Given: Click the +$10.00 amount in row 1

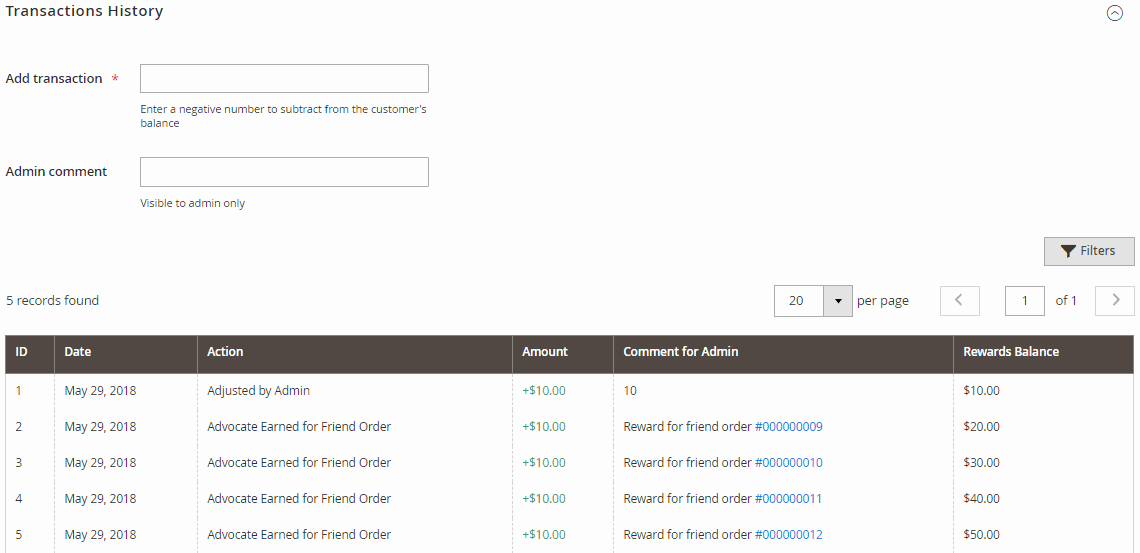Looking at the screenshot, I should click(x=544, y=390).
